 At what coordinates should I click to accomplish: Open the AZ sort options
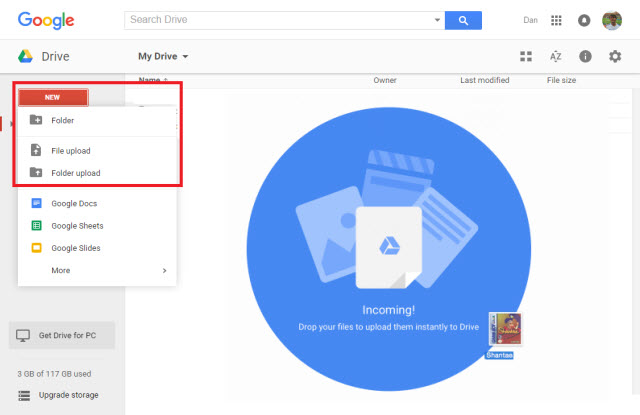pyautogui.click(x=556, y=57)
